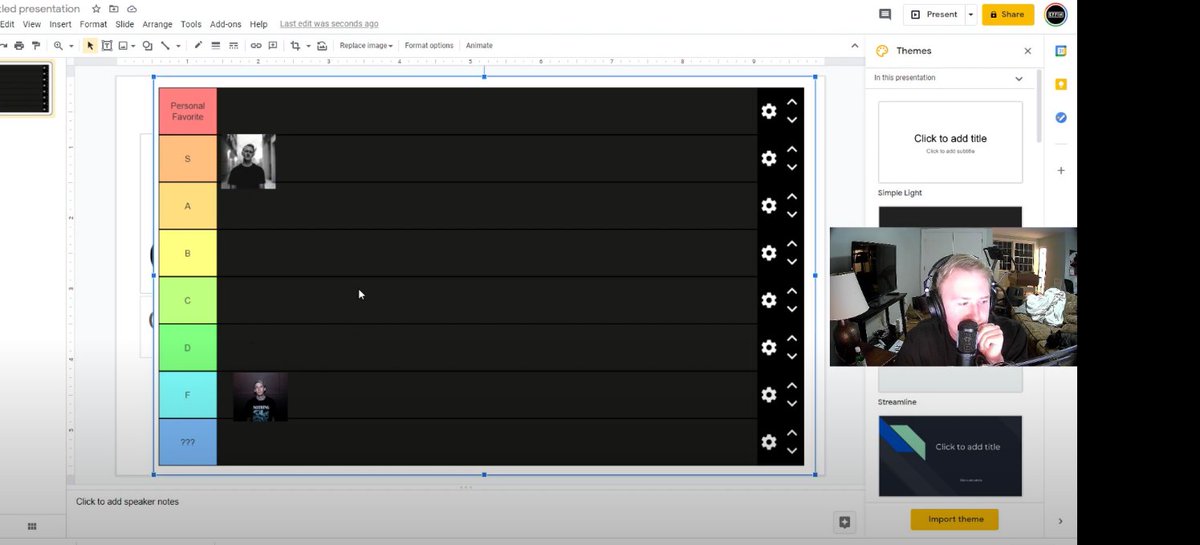Click the Border dash icon
The image size is (1200, 545).
point(233,45)
